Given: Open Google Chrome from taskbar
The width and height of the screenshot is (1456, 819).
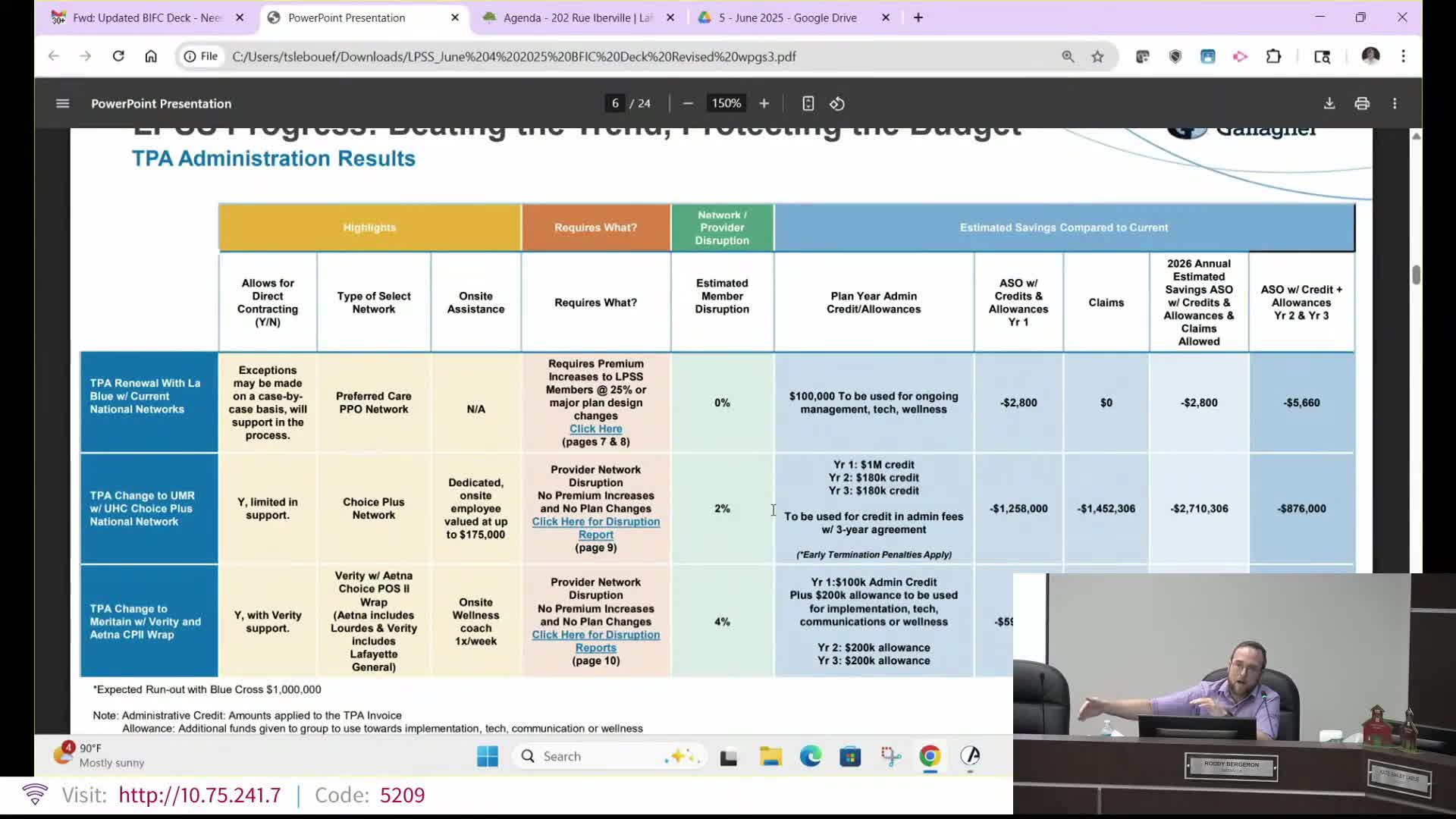Looking at the screenshot, I should point(930,756).
